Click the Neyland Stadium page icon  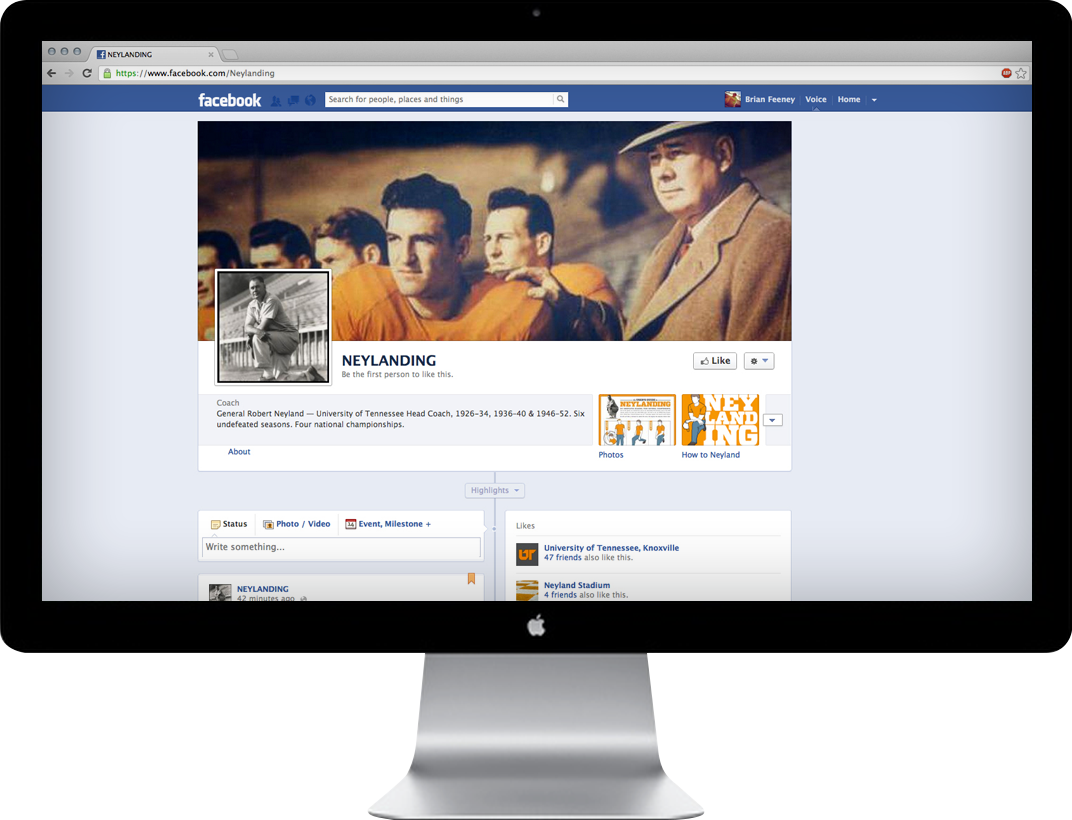527,591
